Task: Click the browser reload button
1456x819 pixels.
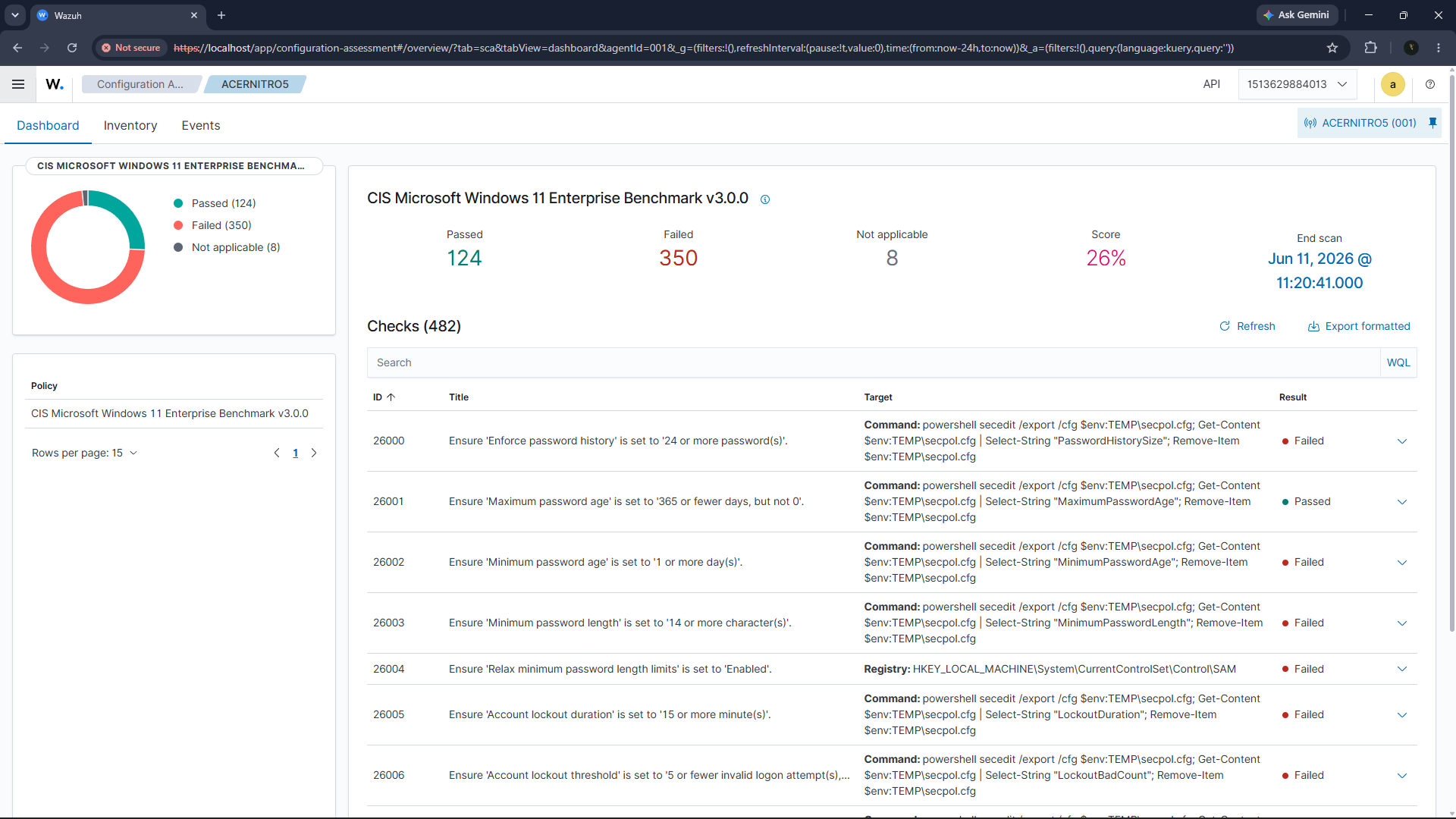Action: pos(72,48)
